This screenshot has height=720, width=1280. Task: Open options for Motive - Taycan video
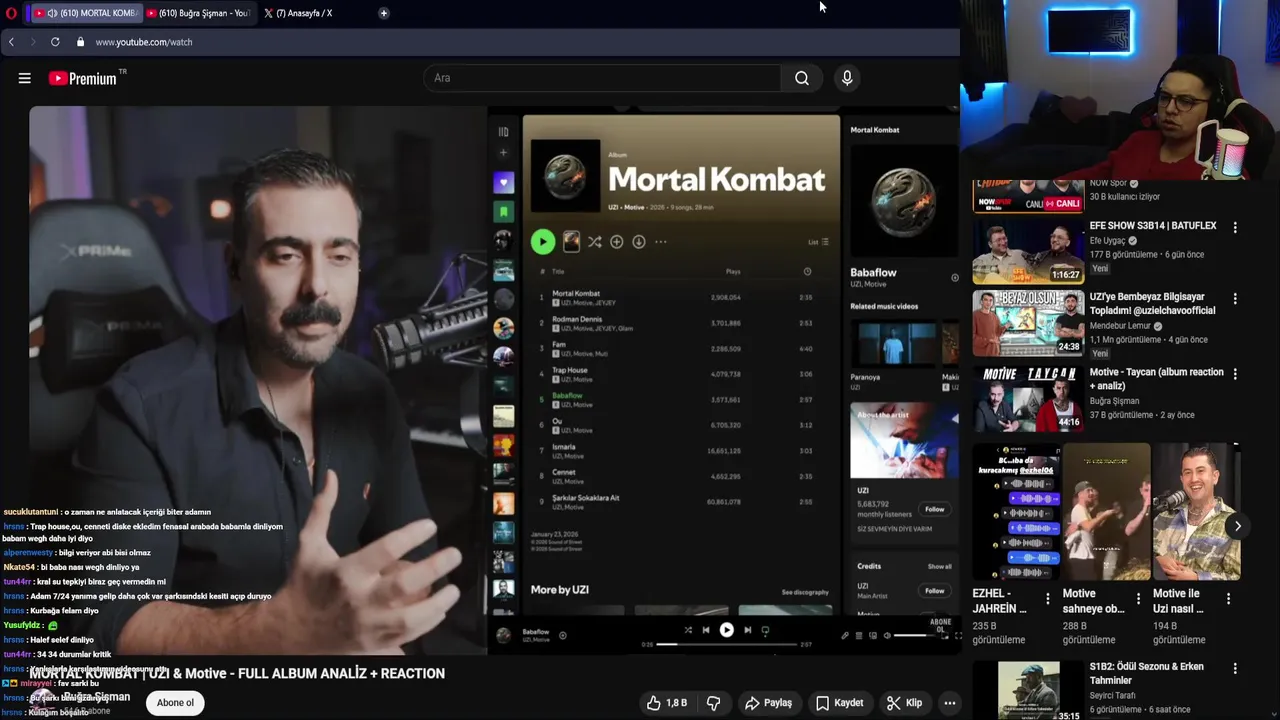[x=1235, y=374]
